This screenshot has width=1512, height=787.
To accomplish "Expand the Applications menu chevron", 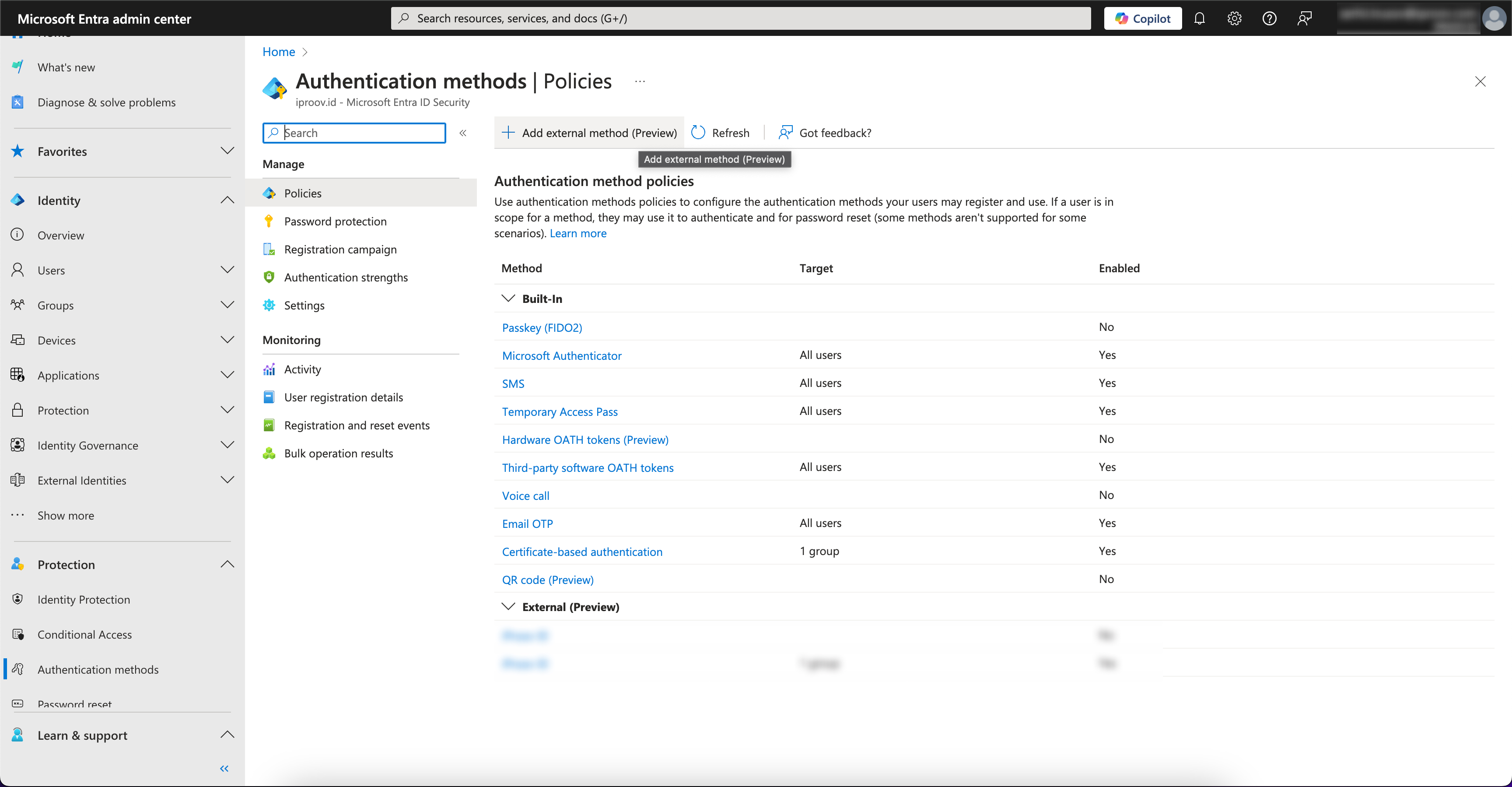I will (227, 375).
